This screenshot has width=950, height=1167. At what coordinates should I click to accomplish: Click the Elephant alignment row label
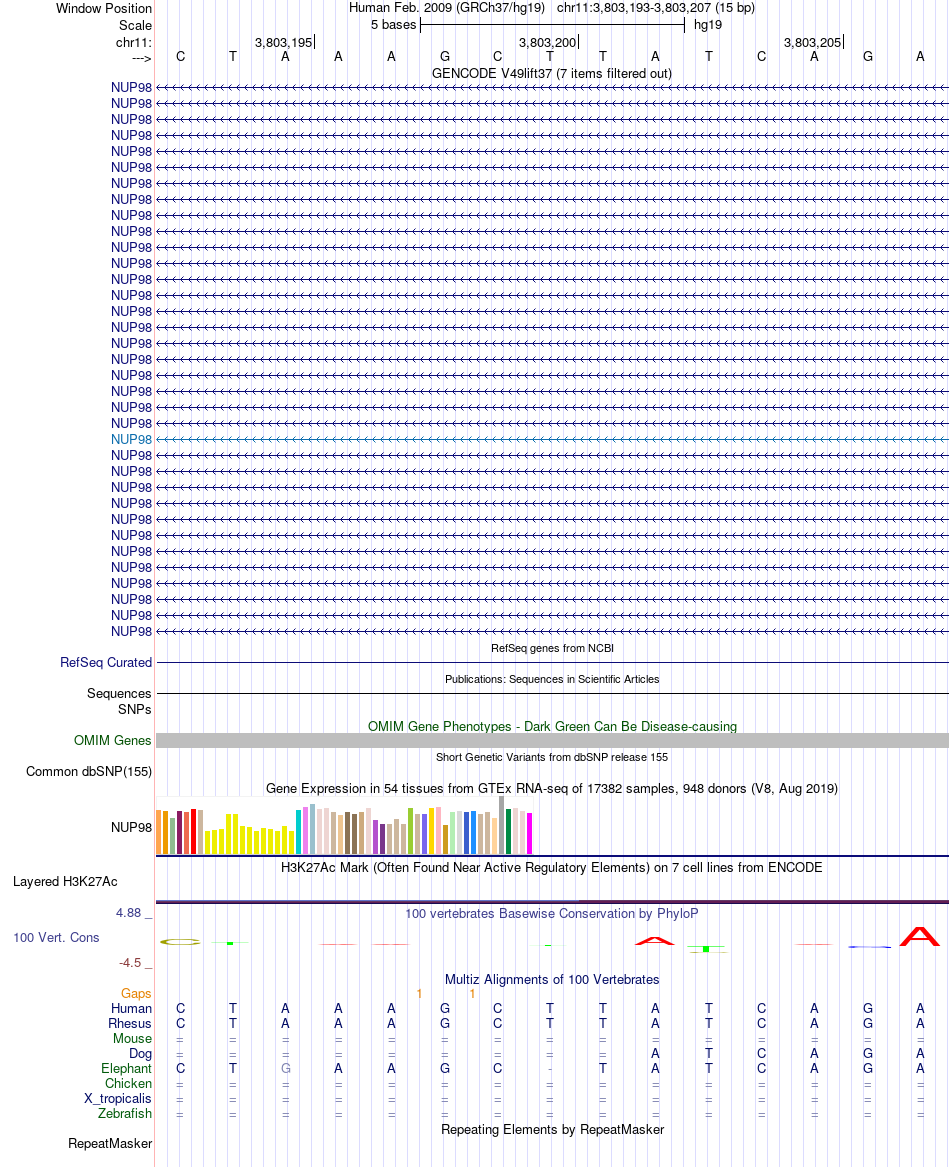tap(127, 1069)
